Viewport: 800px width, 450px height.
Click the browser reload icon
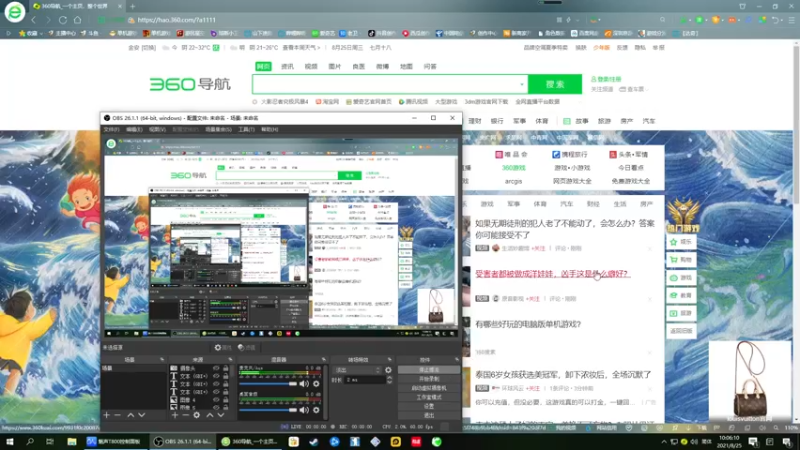(x=63, y=20)
